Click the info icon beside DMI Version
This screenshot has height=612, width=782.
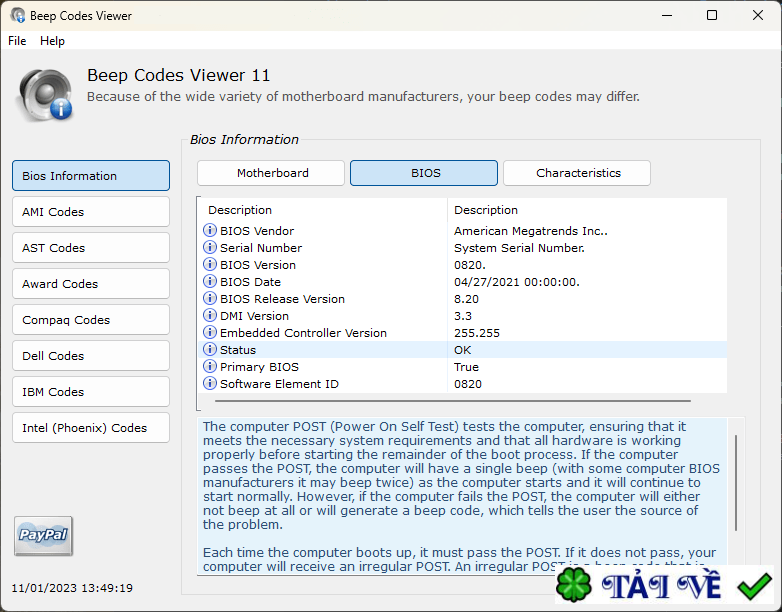pyautogui.click(x=210, y=316)
